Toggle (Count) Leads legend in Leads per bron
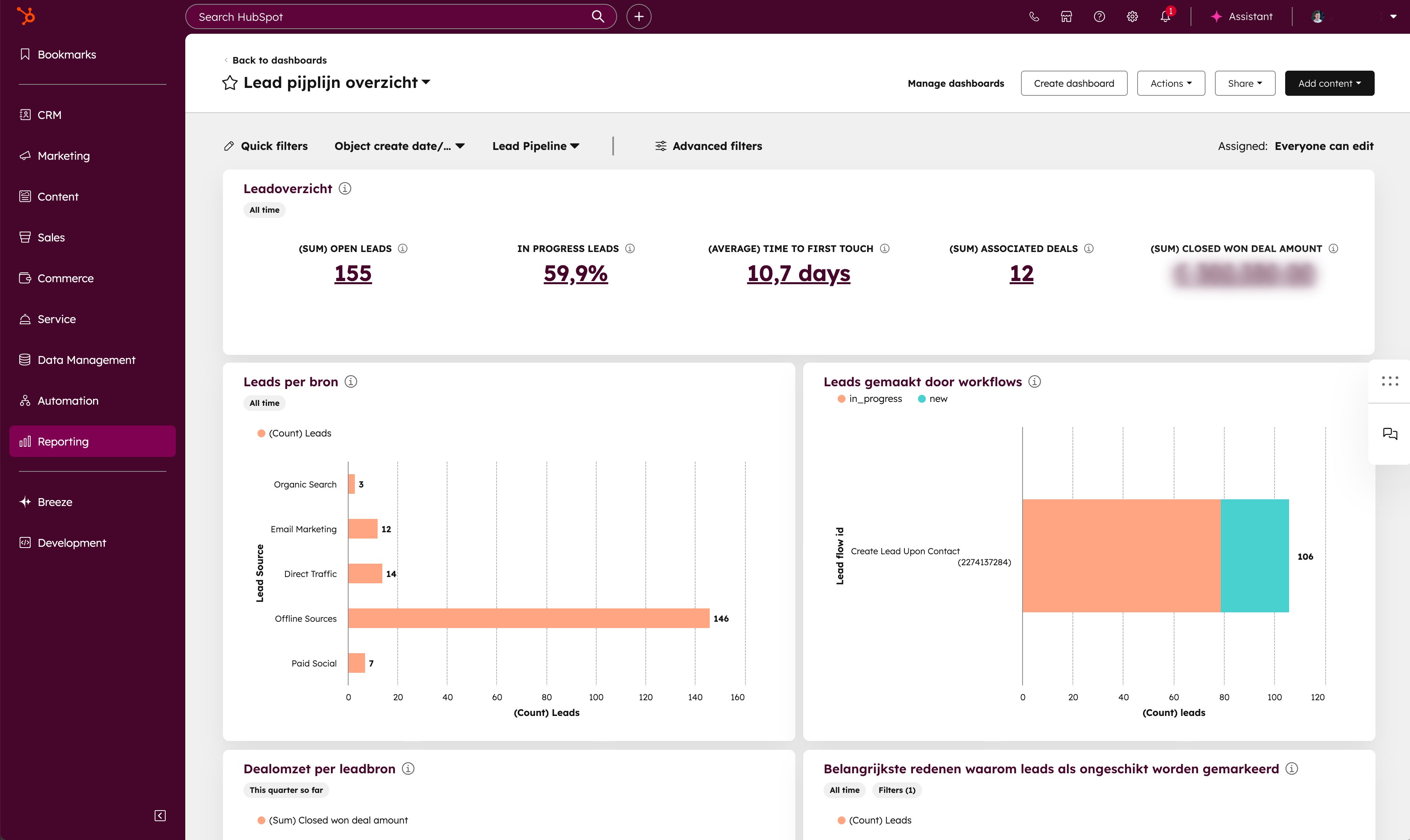 pos(294,433)
